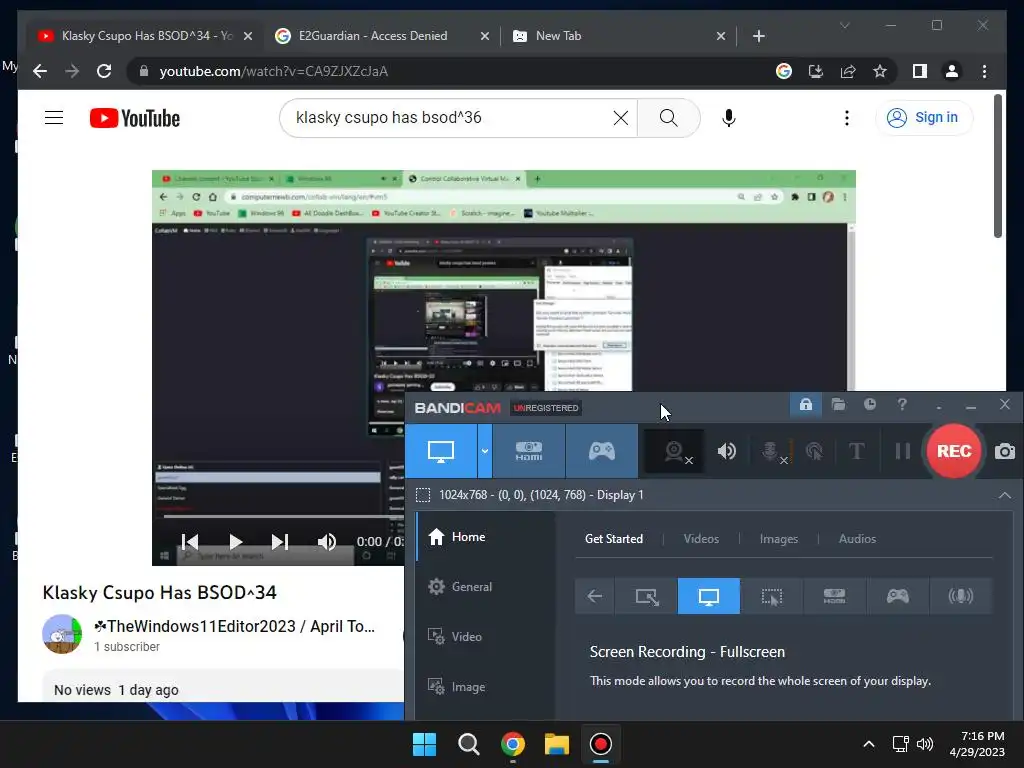Screen dimensions: 1024x768
Task: Toggle mouse click effect in Bandicam
Action: tap(814, 451)
